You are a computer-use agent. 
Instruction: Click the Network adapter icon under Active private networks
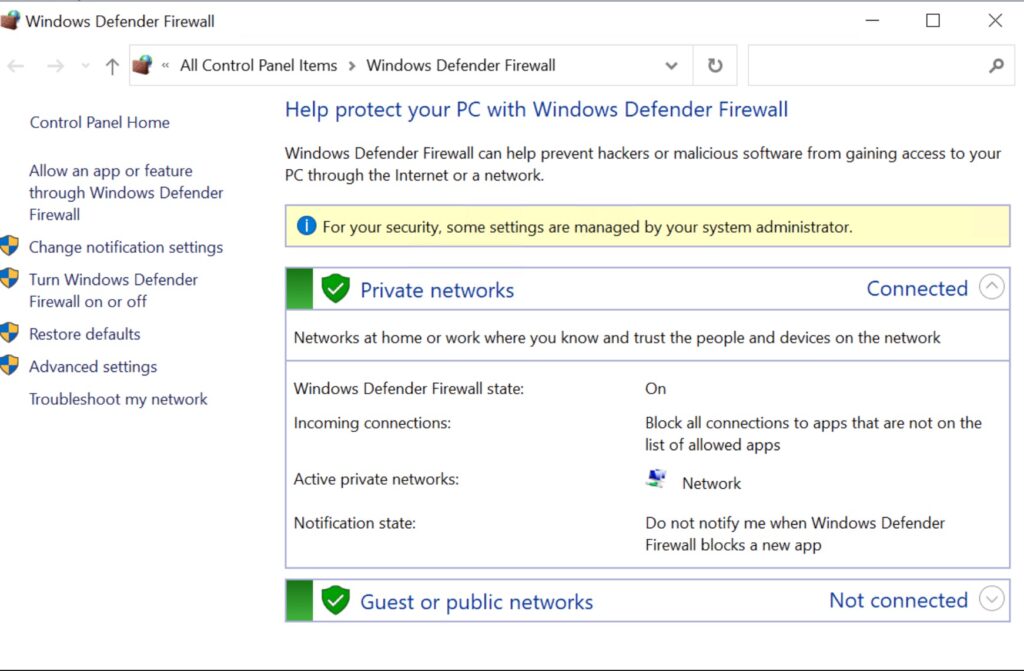pos(656,477)
